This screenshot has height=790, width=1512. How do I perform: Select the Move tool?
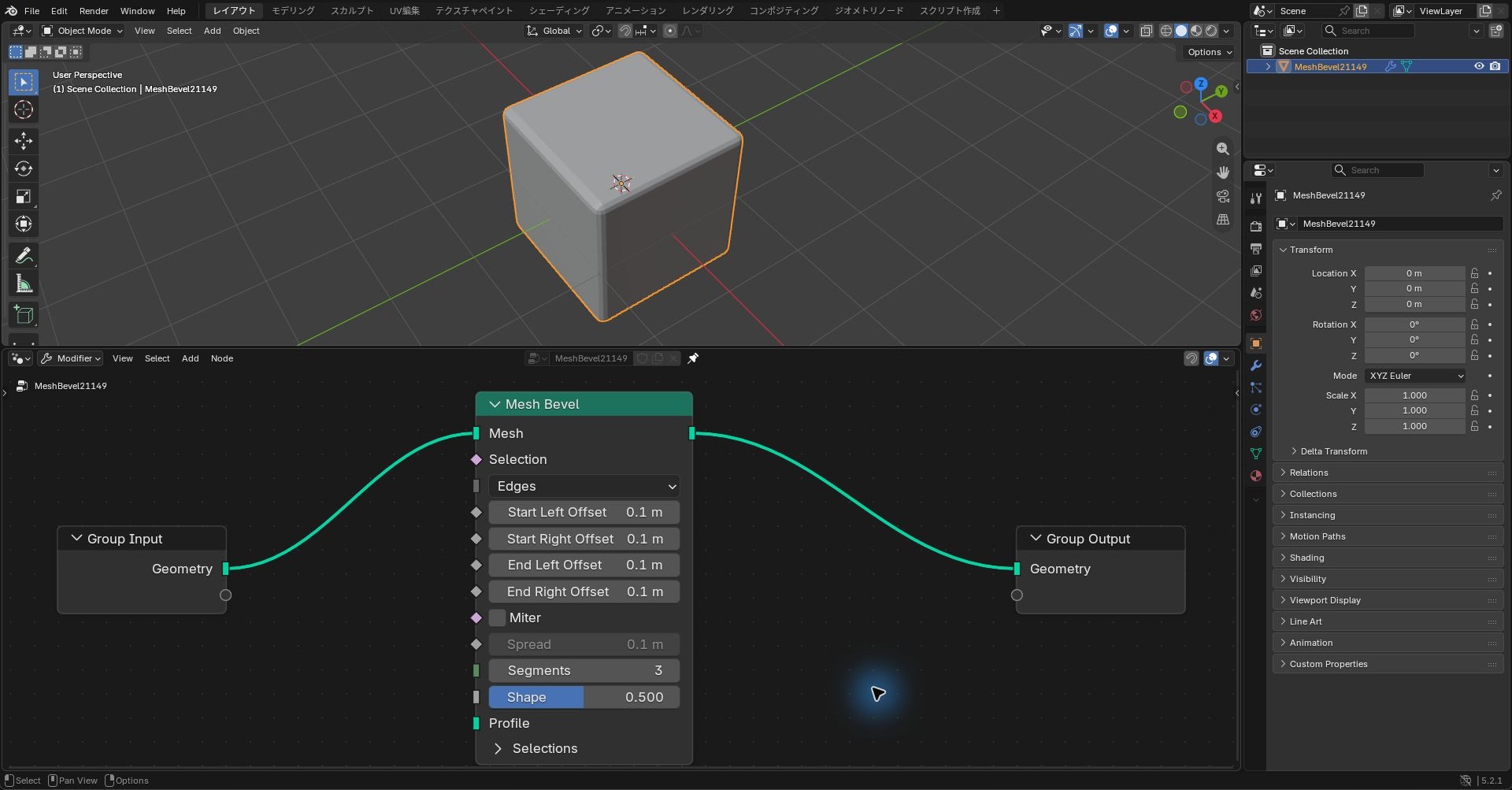(24, 141)
